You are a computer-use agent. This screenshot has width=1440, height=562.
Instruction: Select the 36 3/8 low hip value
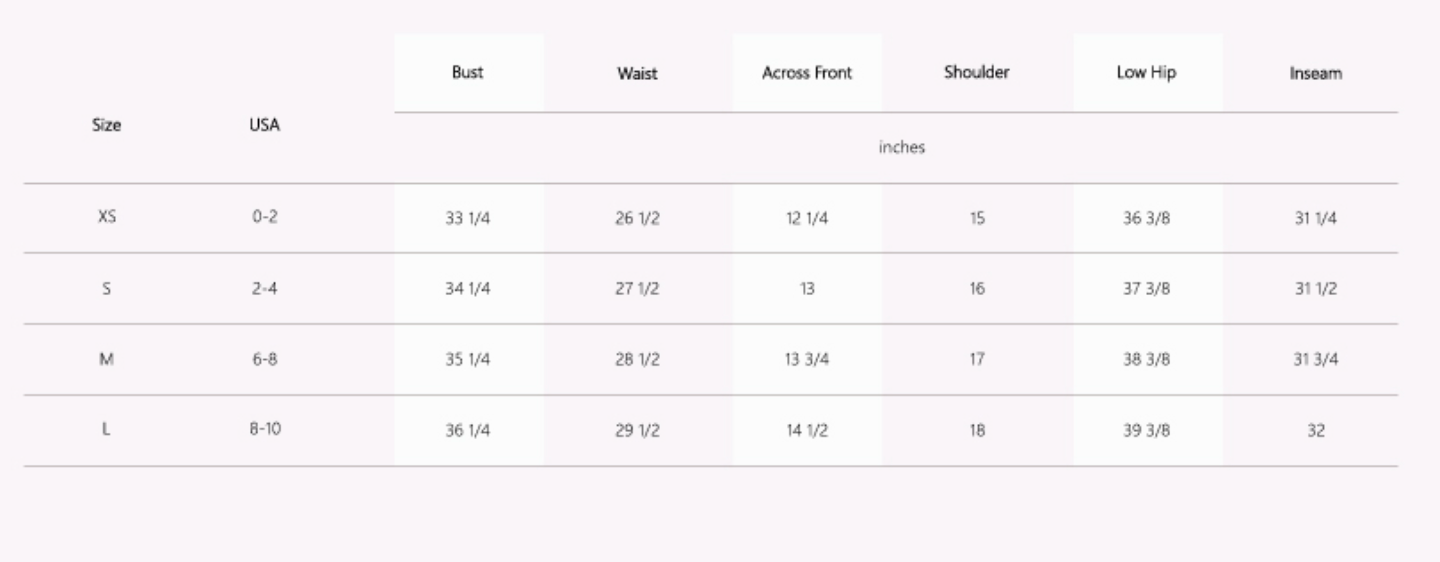click(1146, 219)
